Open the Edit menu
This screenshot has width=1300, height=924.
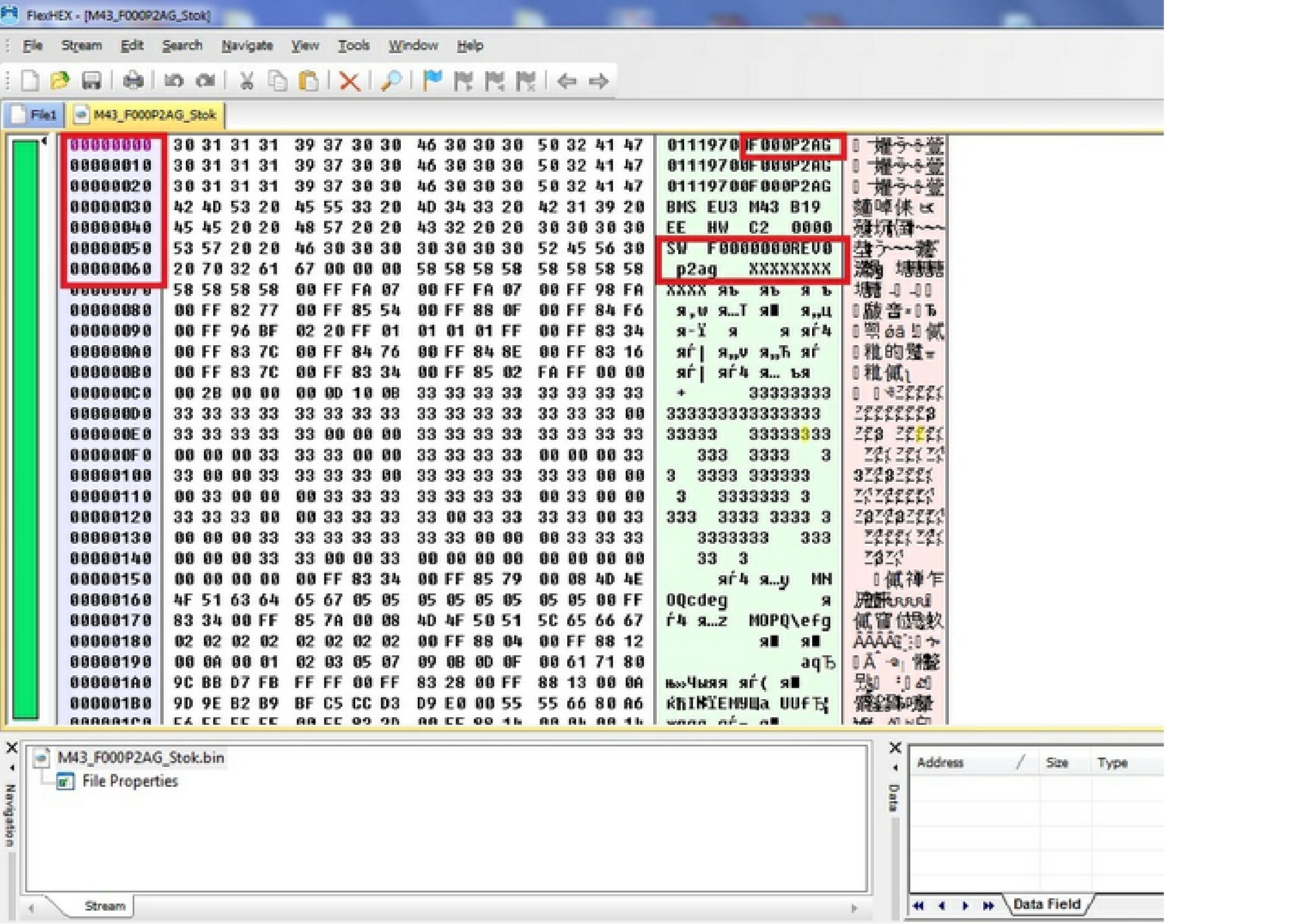(x=132, y=46)
